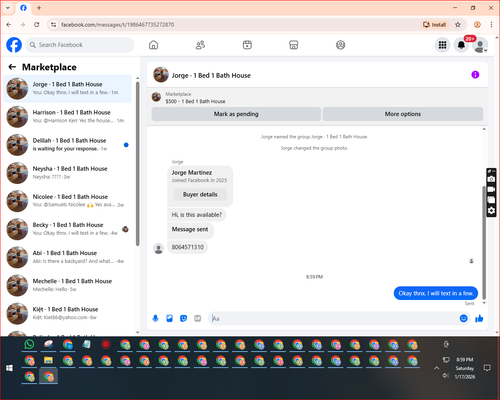Click video recorder icon in side overlay
This screenshot has width=500, height=400.
[x=491, y=189]
